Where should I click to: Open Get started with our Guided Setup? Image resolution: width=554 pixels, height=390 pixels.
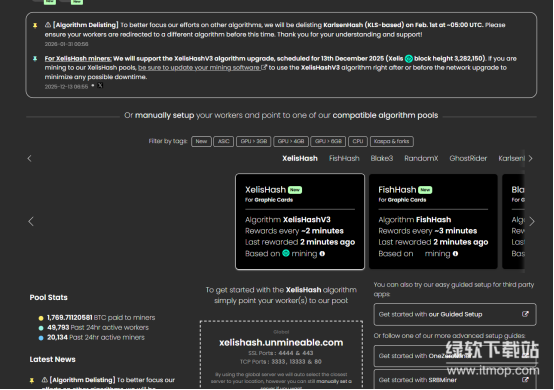[455, 314]
